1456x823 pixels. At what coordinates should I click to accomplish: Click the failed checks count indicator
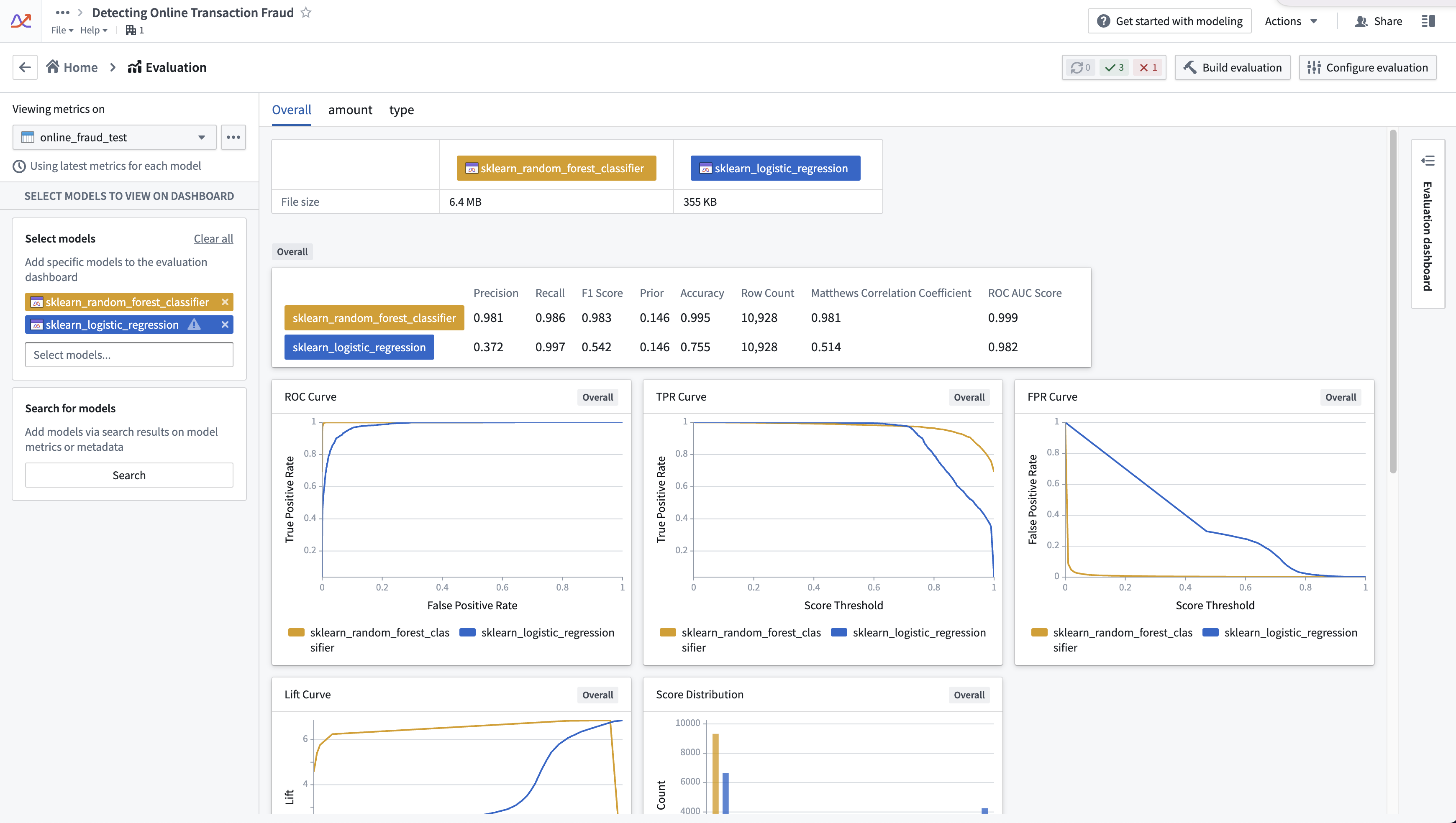(1148, 67)
